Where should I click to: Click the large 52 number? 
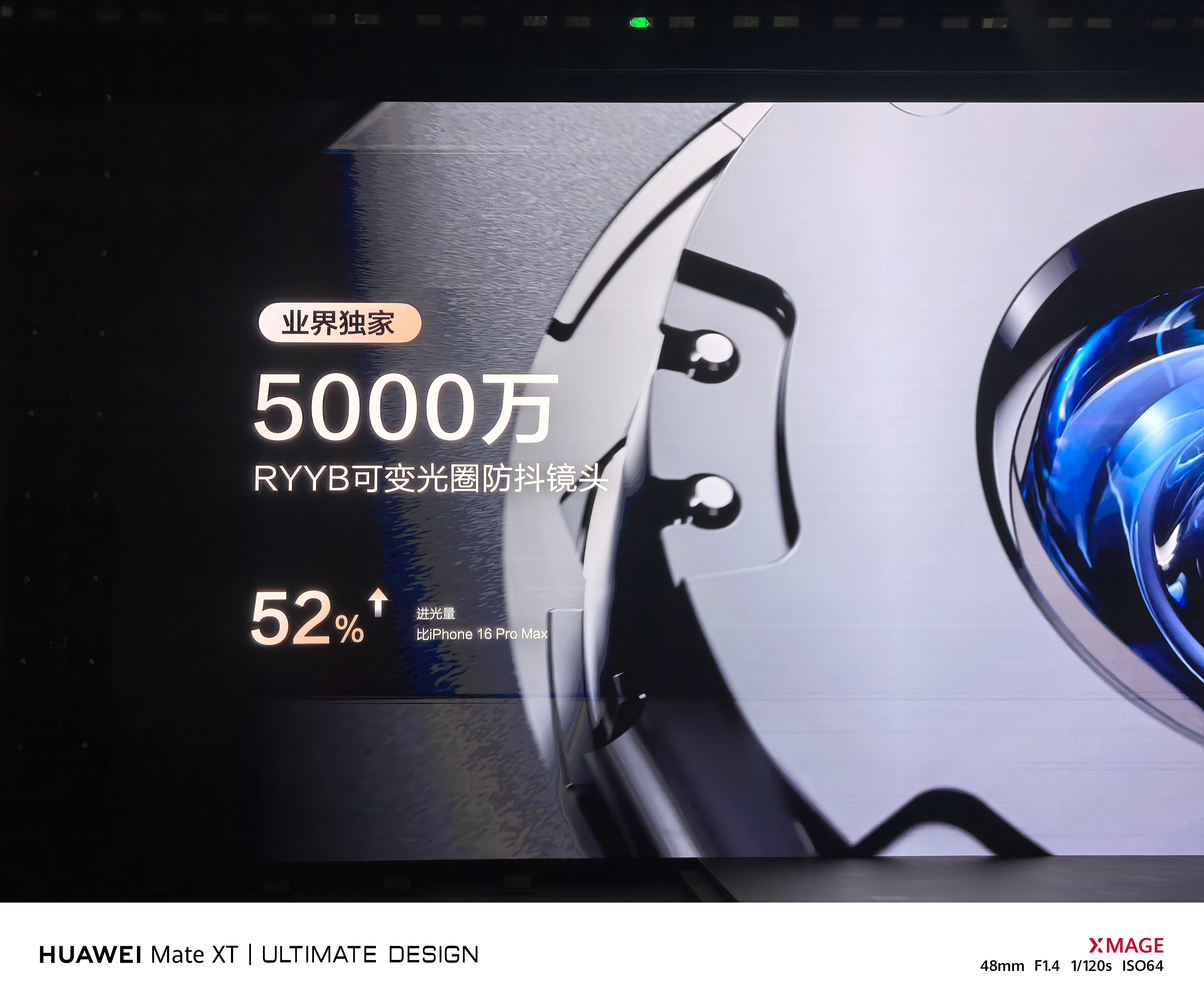291,618
